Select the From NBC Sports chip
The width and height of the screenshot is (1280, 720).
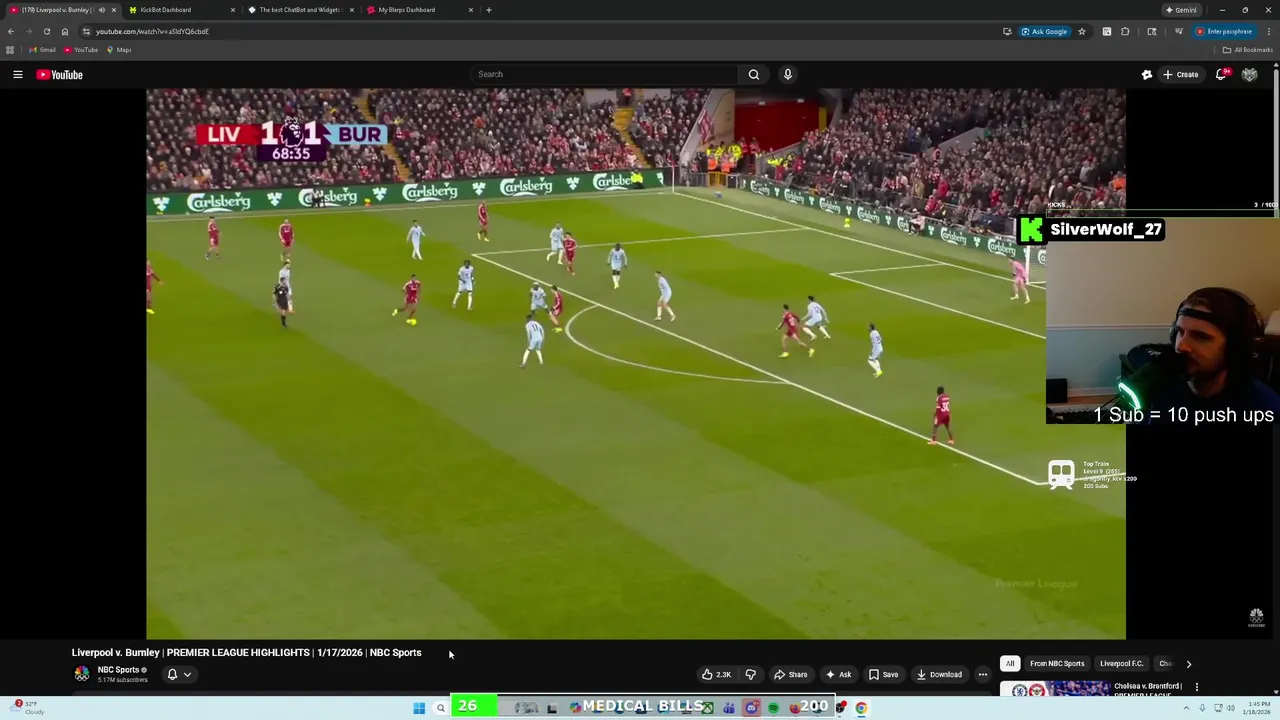(x=1057, y=664)
